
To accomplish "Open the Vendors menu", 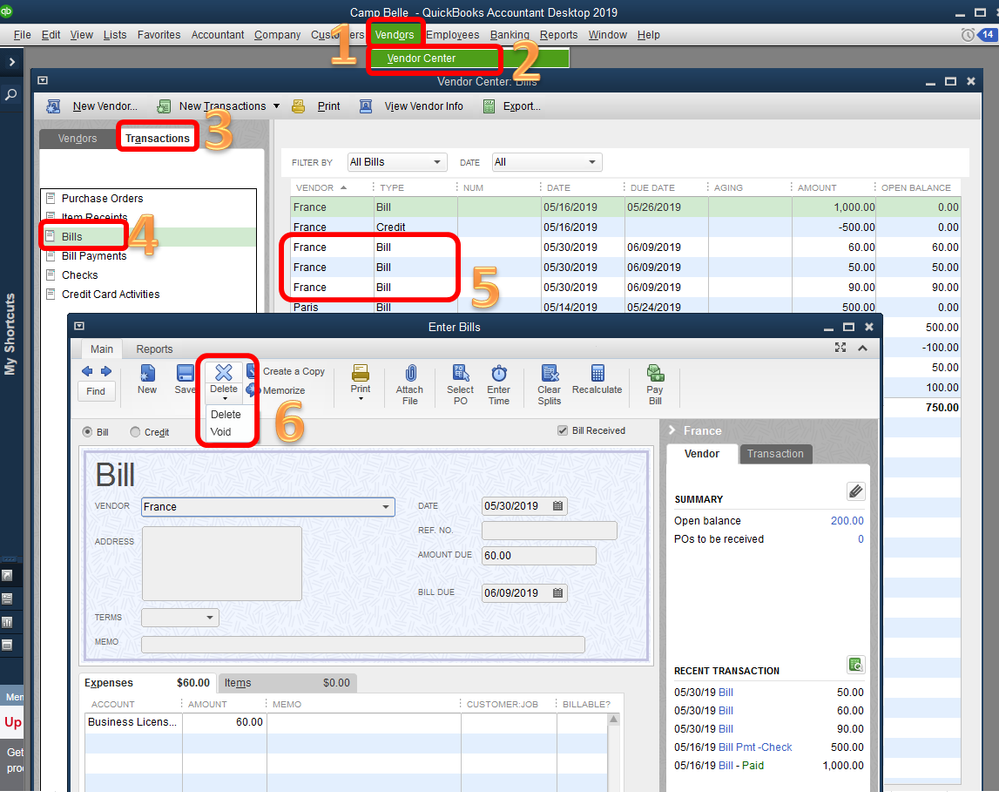I will tap(394, 34).
